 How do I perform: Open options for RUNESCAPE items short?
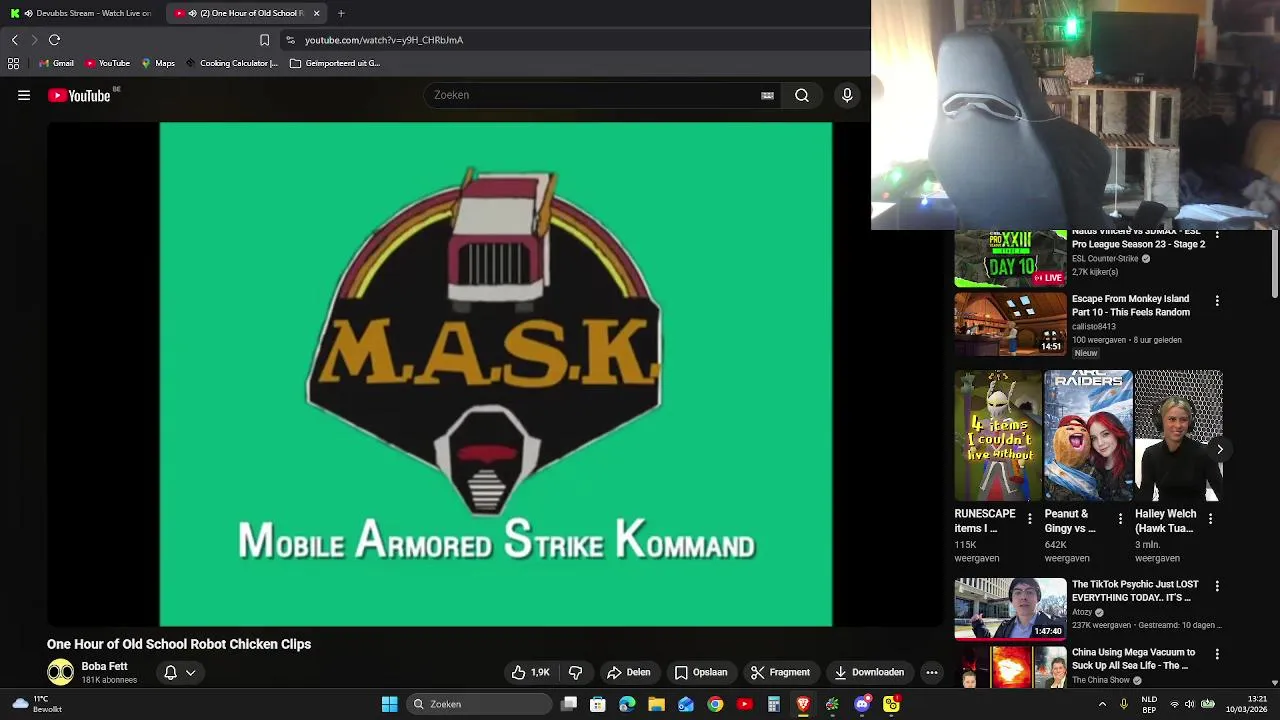pos(1029,519)
